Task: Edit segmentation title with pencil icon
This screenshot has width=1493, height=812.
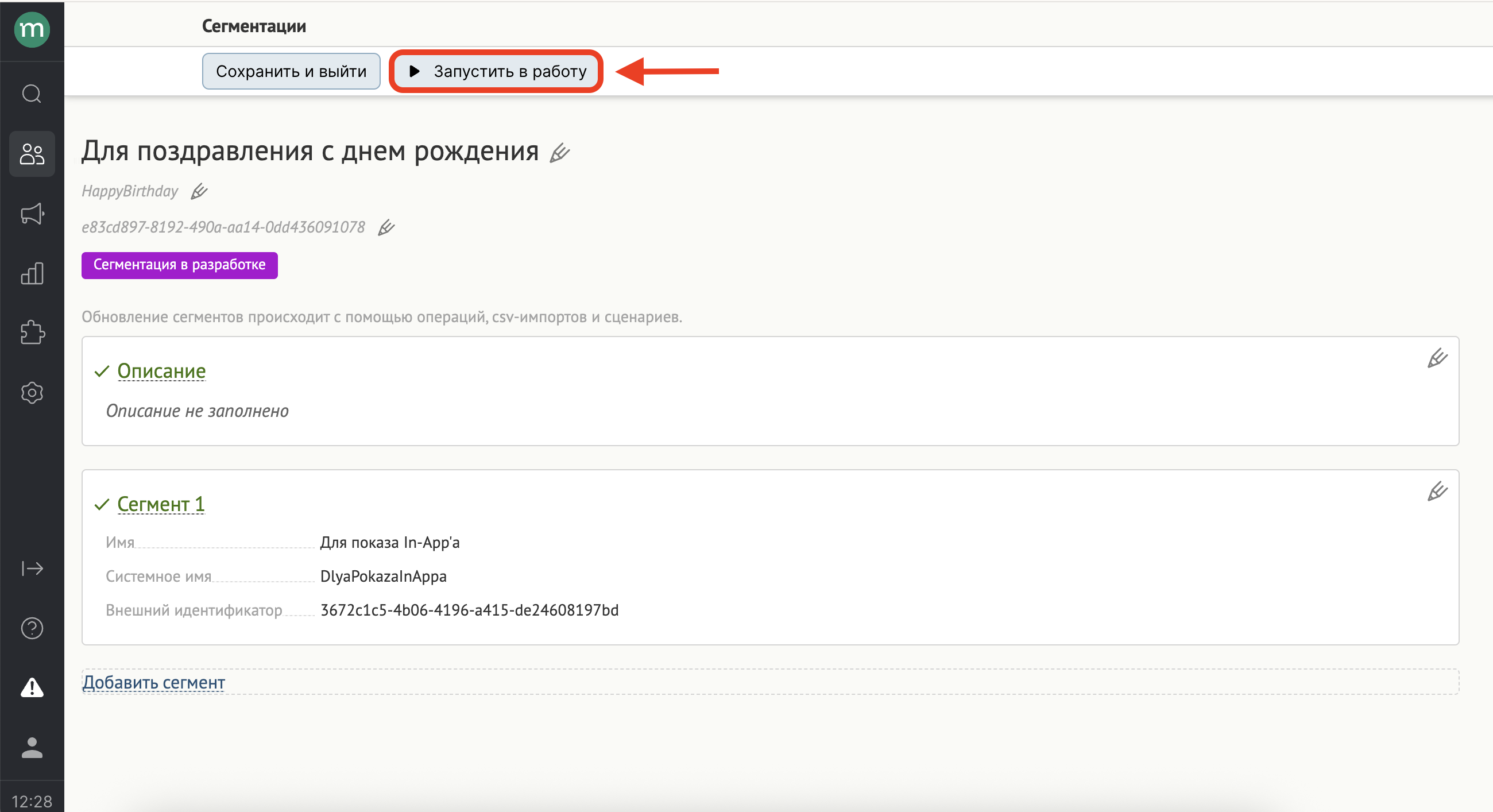Action: 560,153
